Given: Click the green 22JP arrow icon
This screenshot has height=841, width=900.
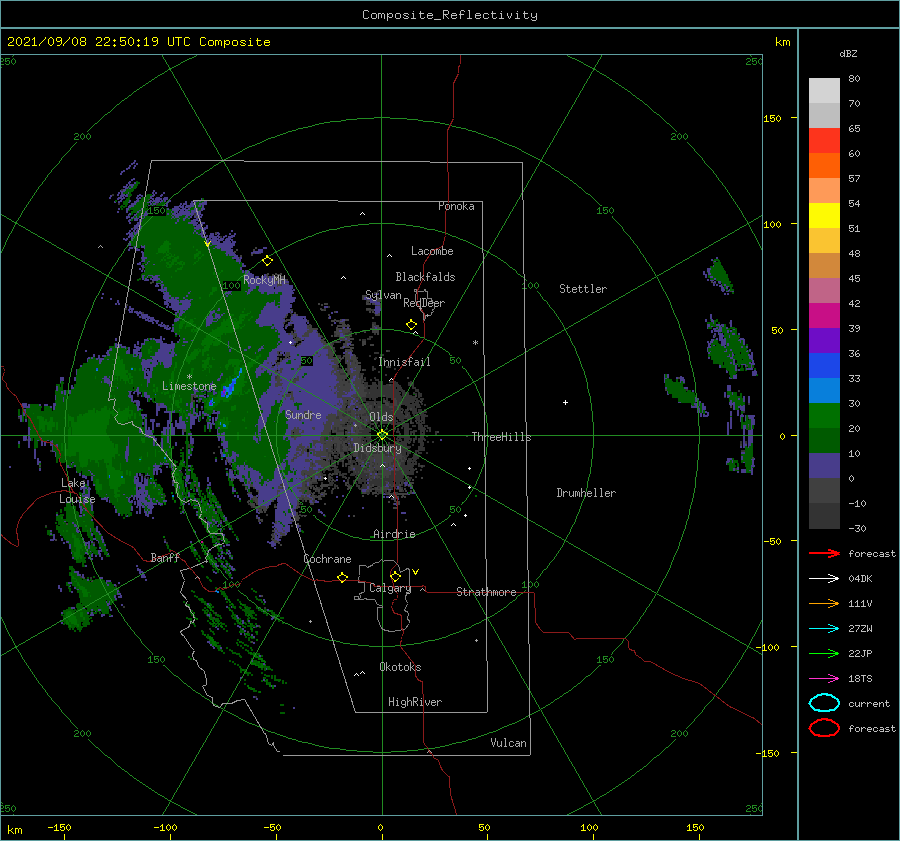Looking at the screenshot, I should 824,653.
